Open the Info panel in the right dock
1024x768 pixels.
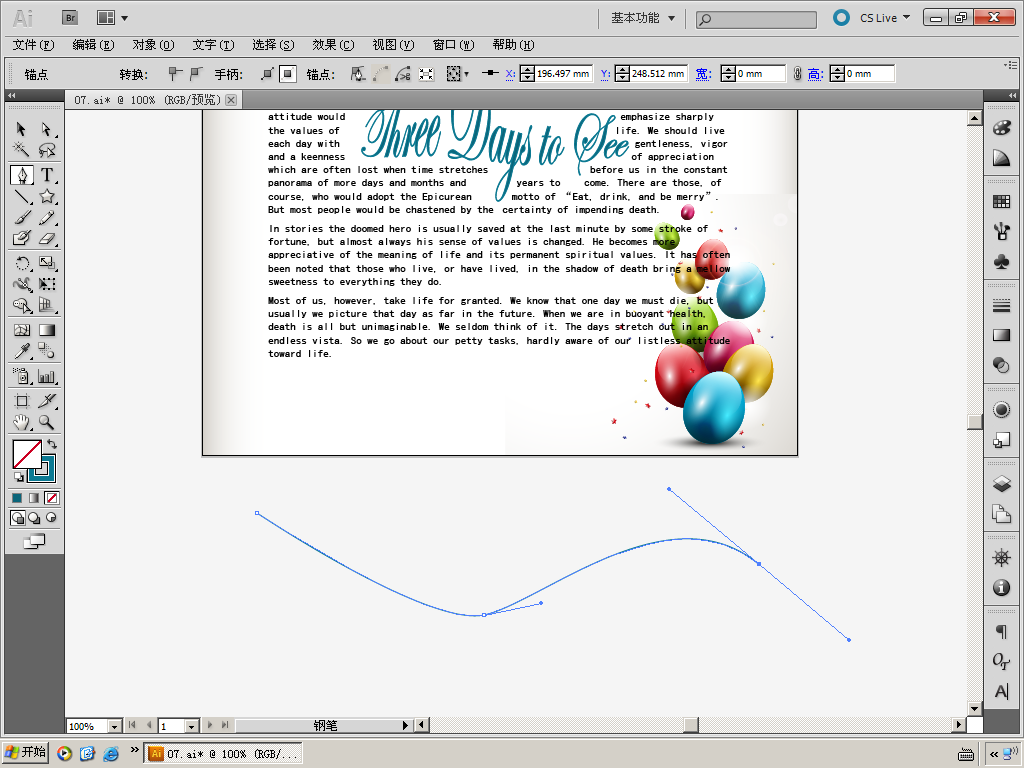1001,588
